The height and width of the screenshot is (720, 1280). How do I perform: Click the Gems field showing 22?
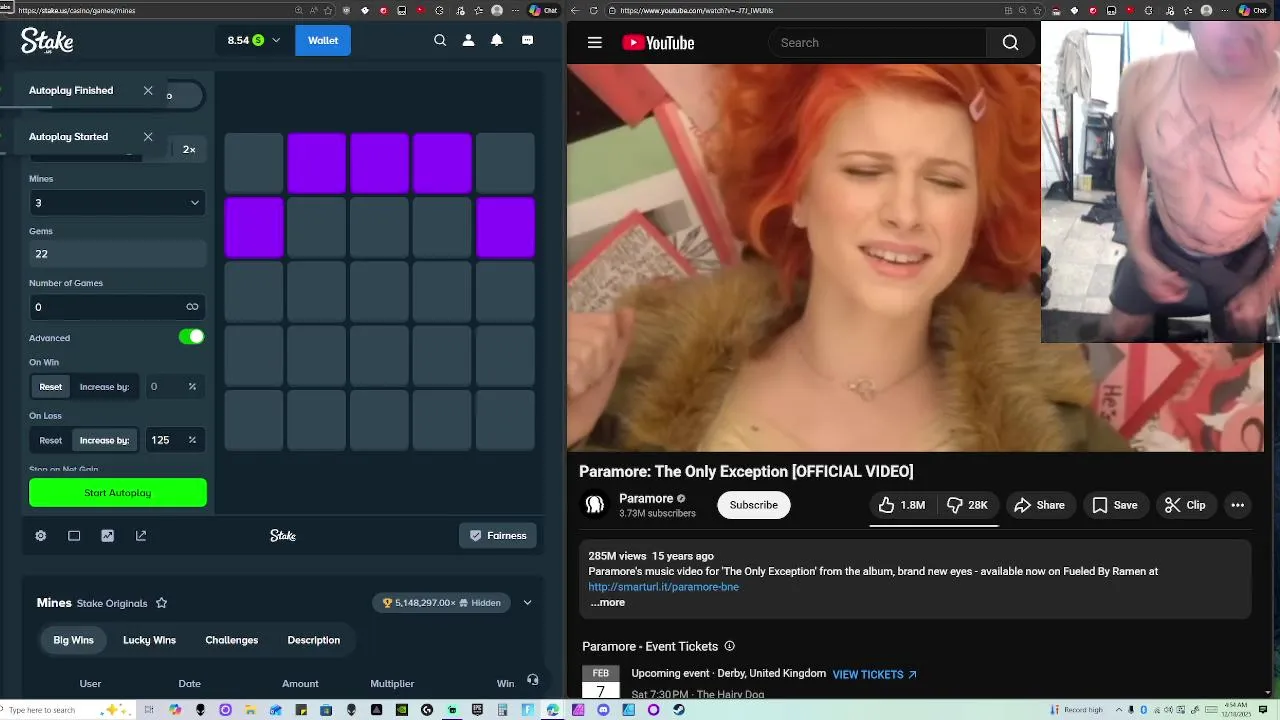pyautogui.click(x=117, y=254)
